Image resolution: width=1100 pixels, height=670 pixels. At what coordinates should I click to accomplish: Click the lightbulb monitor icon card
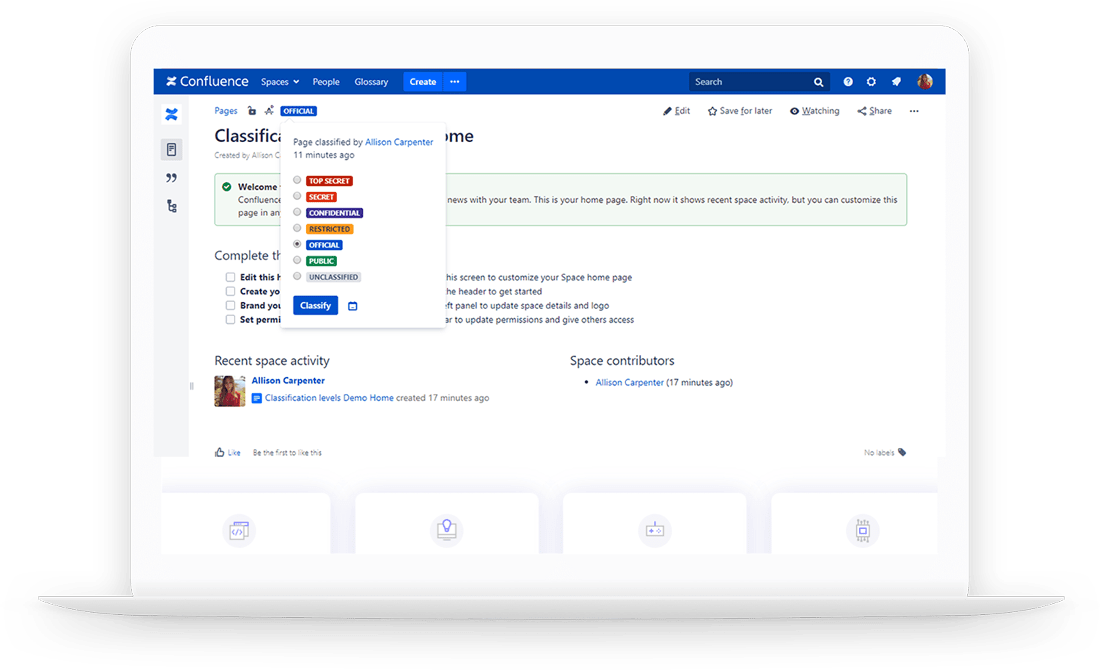coord(447,530)
